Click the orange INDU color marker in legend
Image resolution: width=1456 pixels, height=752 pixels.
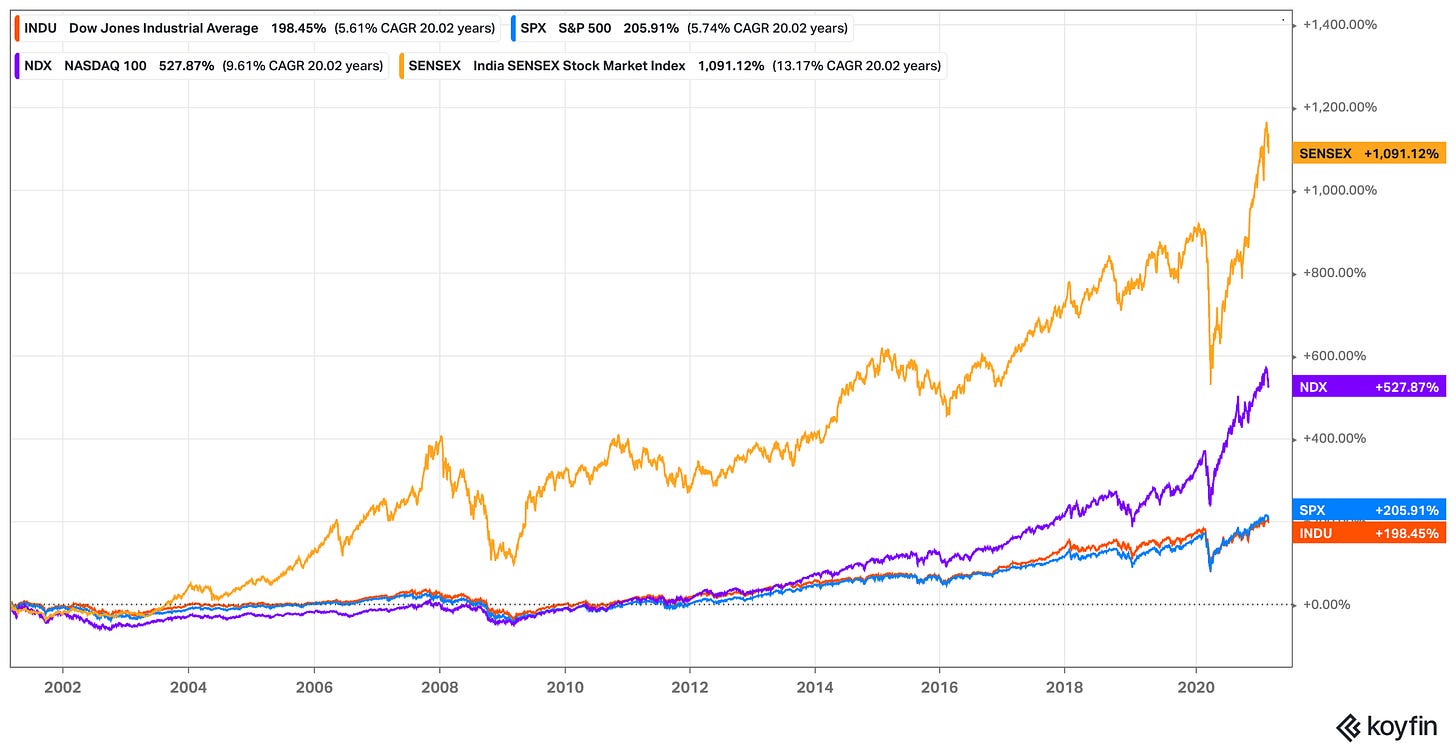tap(17, 28)
